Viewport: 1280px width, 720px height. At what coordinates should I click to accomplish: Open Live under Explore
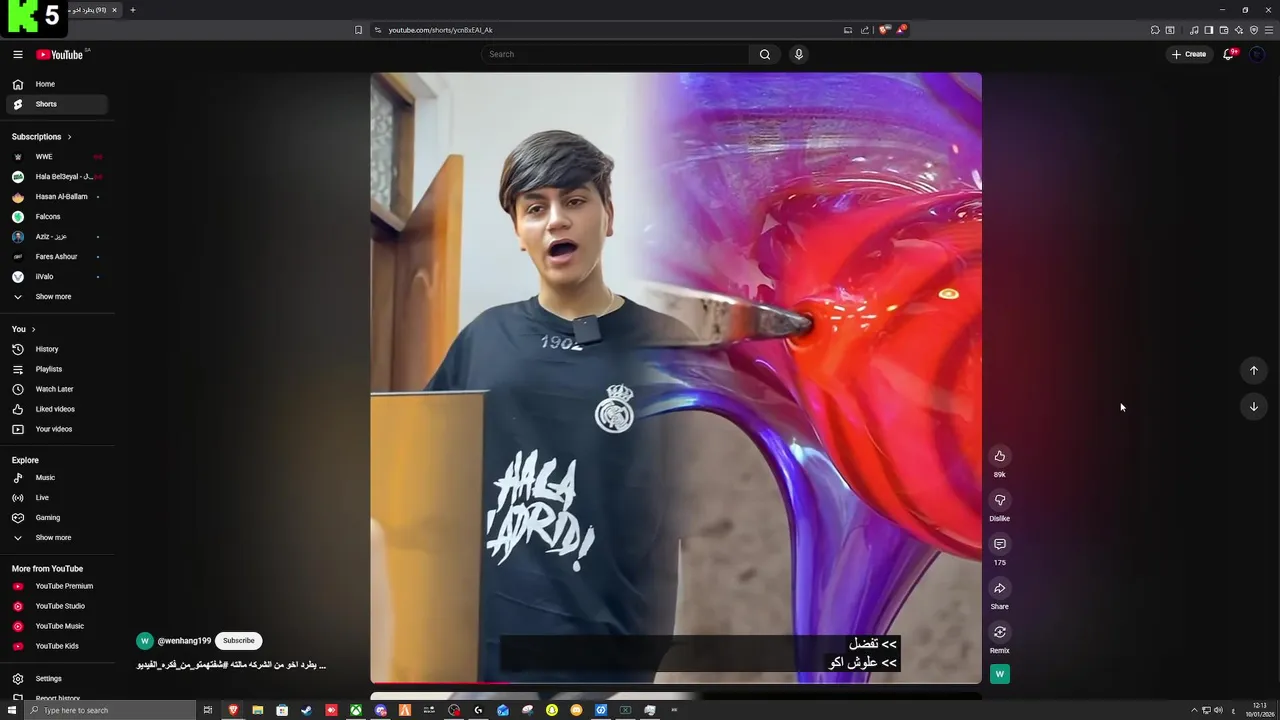(57, 498)
